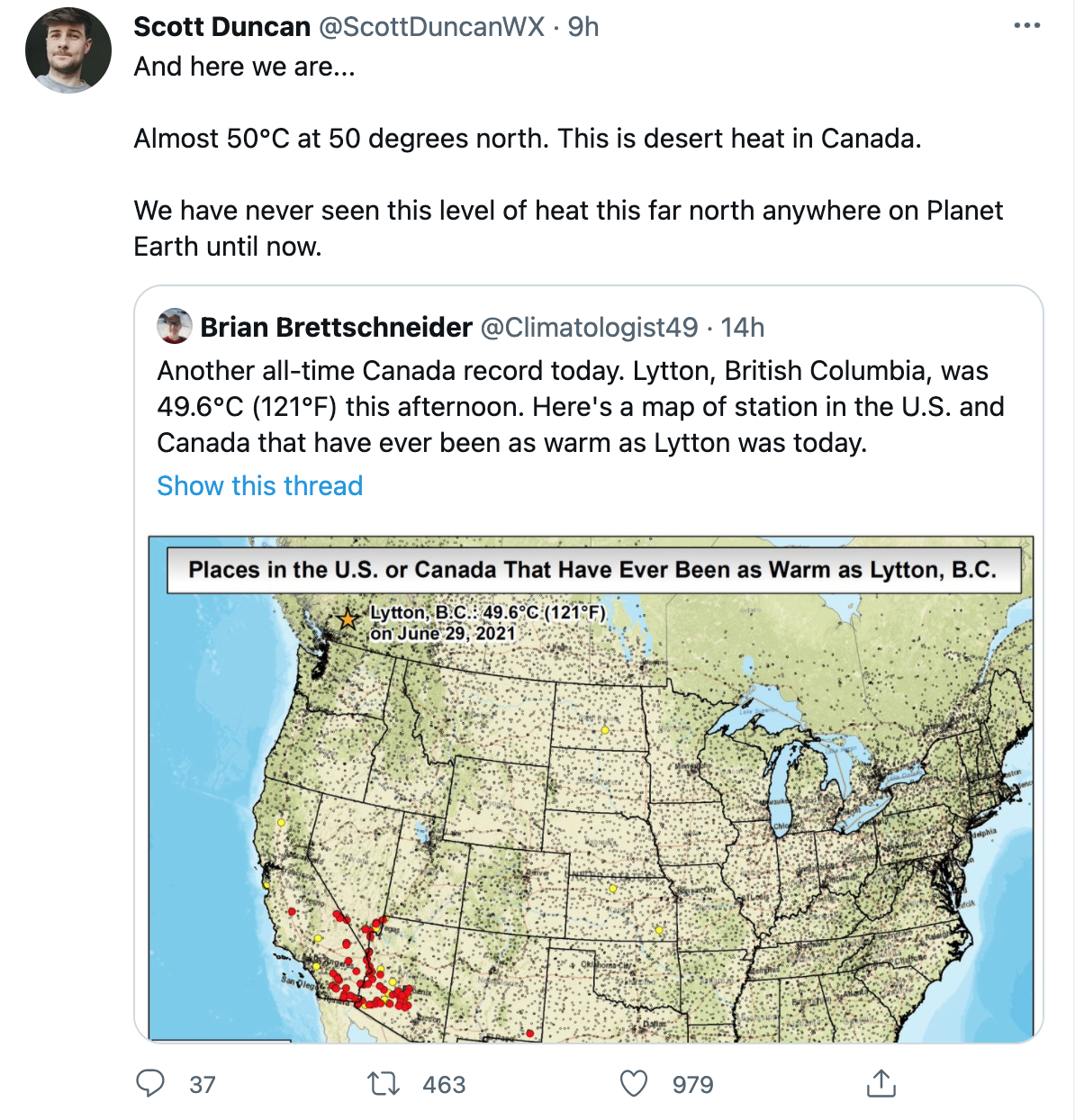Open the share tweet icon
The height and width of the screenshot is (1120, 1075).
tap(881, 1083)
